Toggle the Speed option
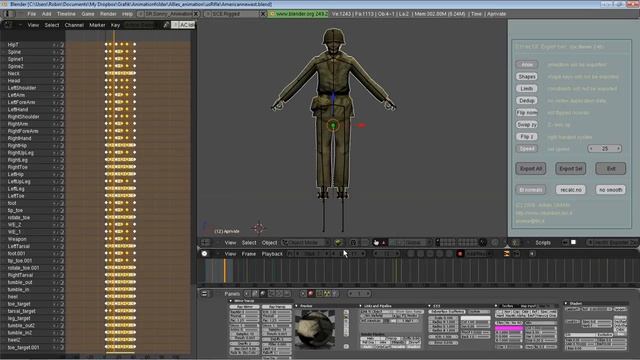The image size is (640, 360). [x=527, y=149]
